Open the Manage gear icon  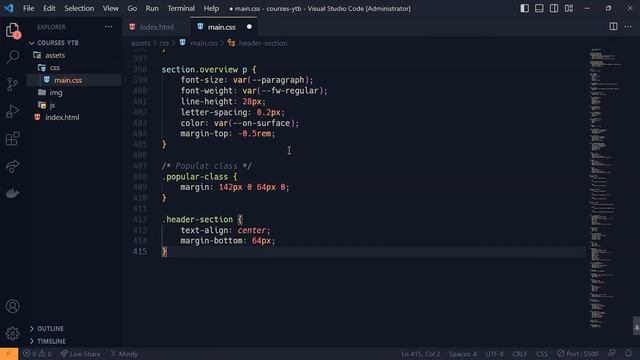(x=13, y=333)
